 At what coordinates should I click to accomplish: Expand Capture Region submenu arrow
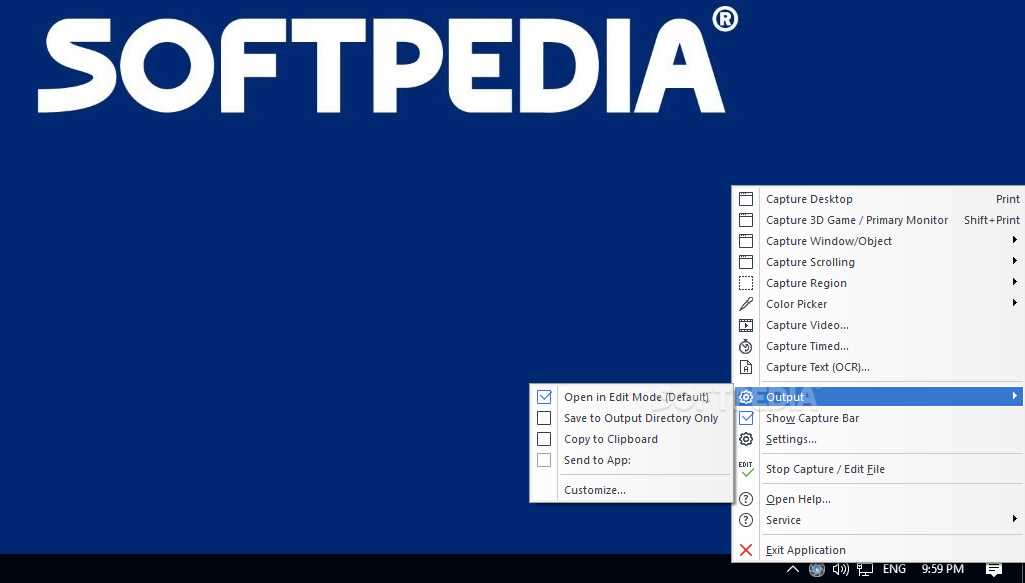1015,282
